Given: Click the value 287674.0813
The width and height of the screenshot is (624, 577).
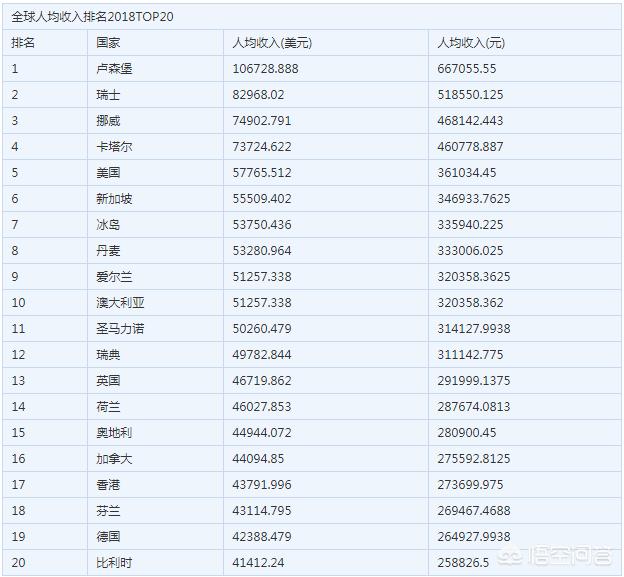Looking at the screenshot, I should (474, 407).
